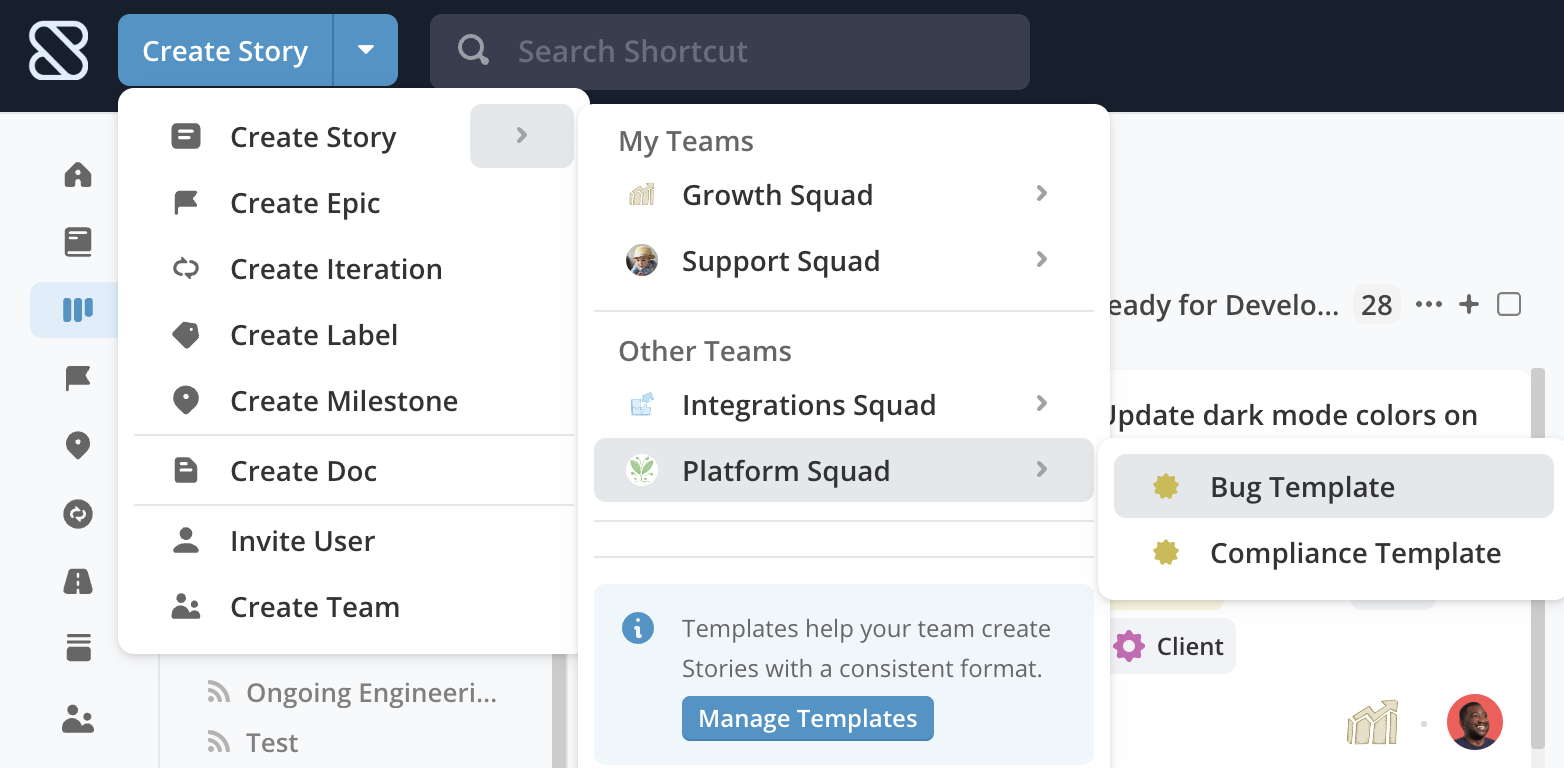
Task: Click the story column vertical scrollbar
Action: [1539, 560]
